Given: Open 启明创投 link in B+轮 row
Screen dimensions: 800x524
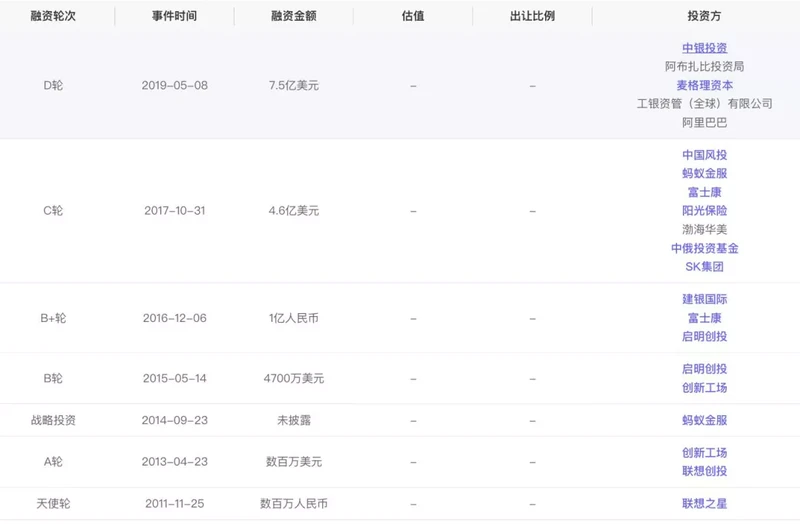Looking at the screenshot, I should [704, 337].
